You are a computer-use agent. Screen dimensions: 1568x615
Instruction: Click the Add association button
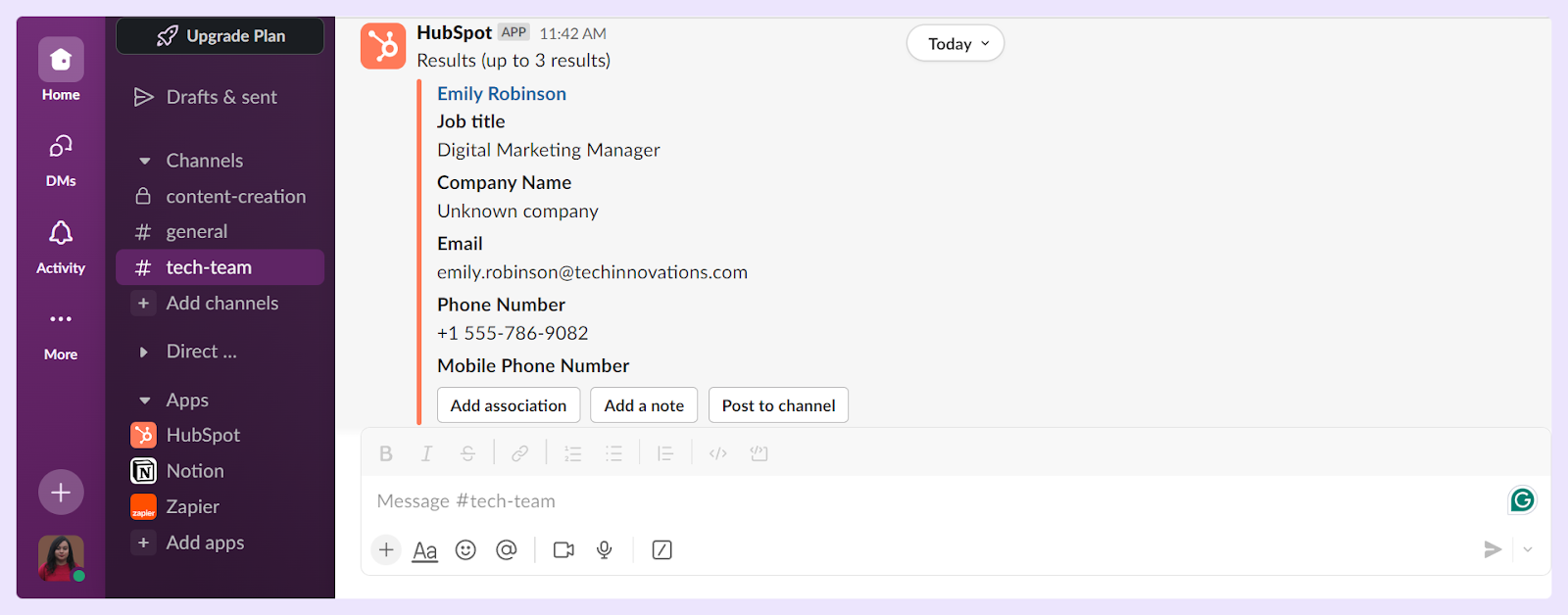click(509, 405)
